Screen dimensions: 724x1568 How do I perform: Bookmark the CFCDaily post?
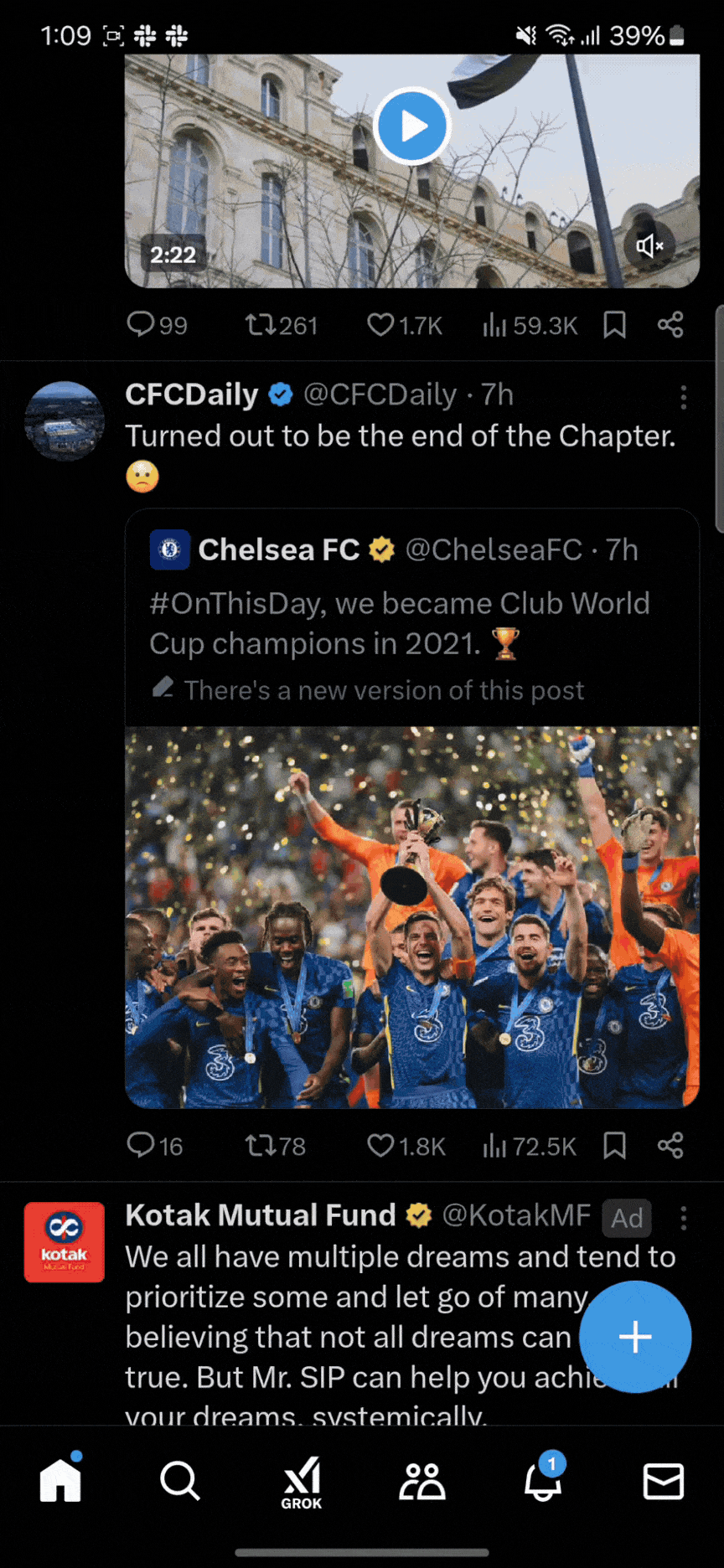coord(615,1146)
